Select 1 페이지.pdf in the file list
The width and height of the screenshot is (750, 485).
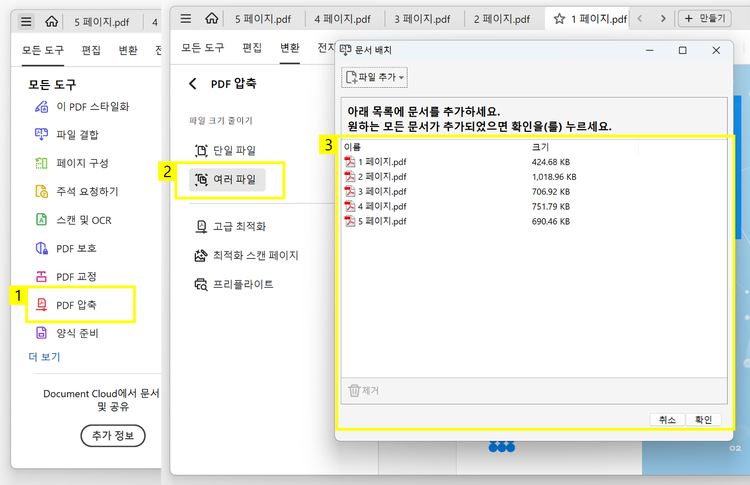pyautogui.click(x=375, y=162)
